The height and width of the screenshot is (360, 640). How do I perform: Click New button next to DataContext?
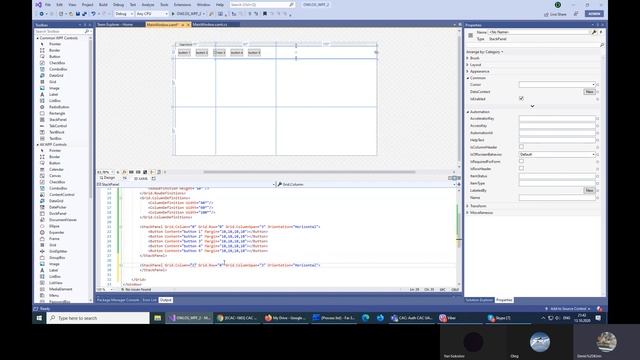589,92
